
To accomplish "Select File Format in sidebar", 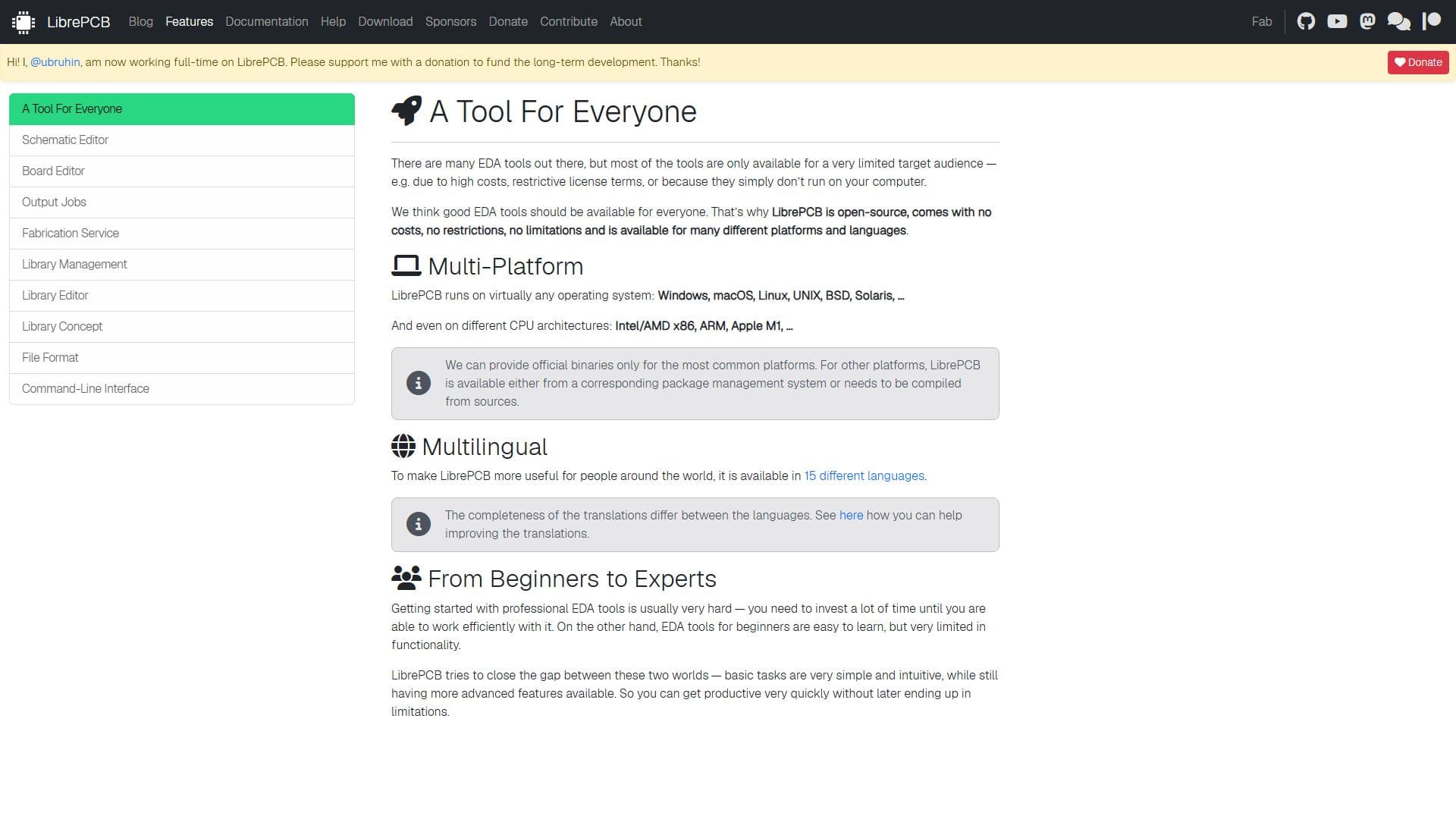I will [x=182, y=358].
